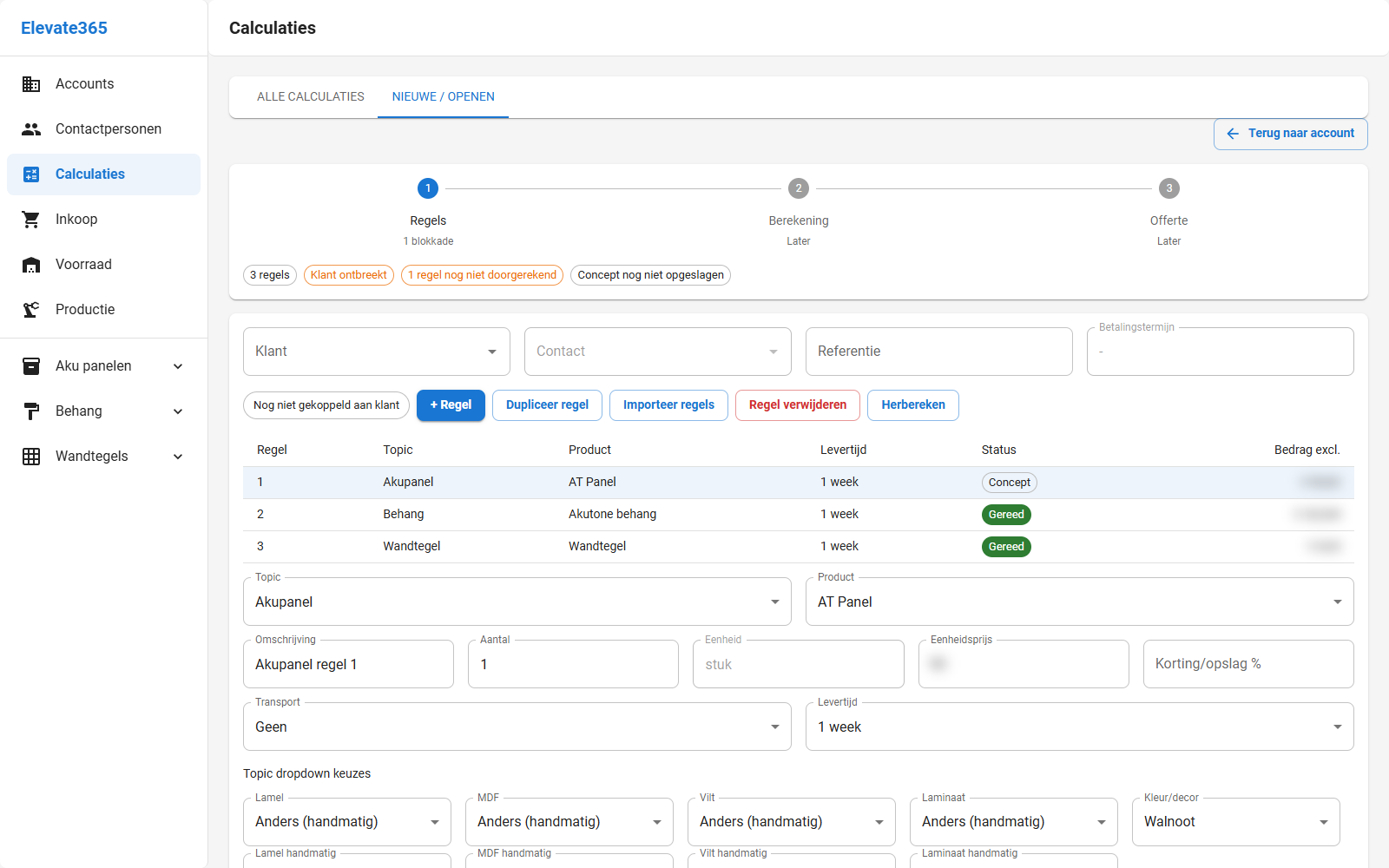Click the Omschrijving field with Akupanel regel 1
The image size is (1389, 868).
[348, 664]
